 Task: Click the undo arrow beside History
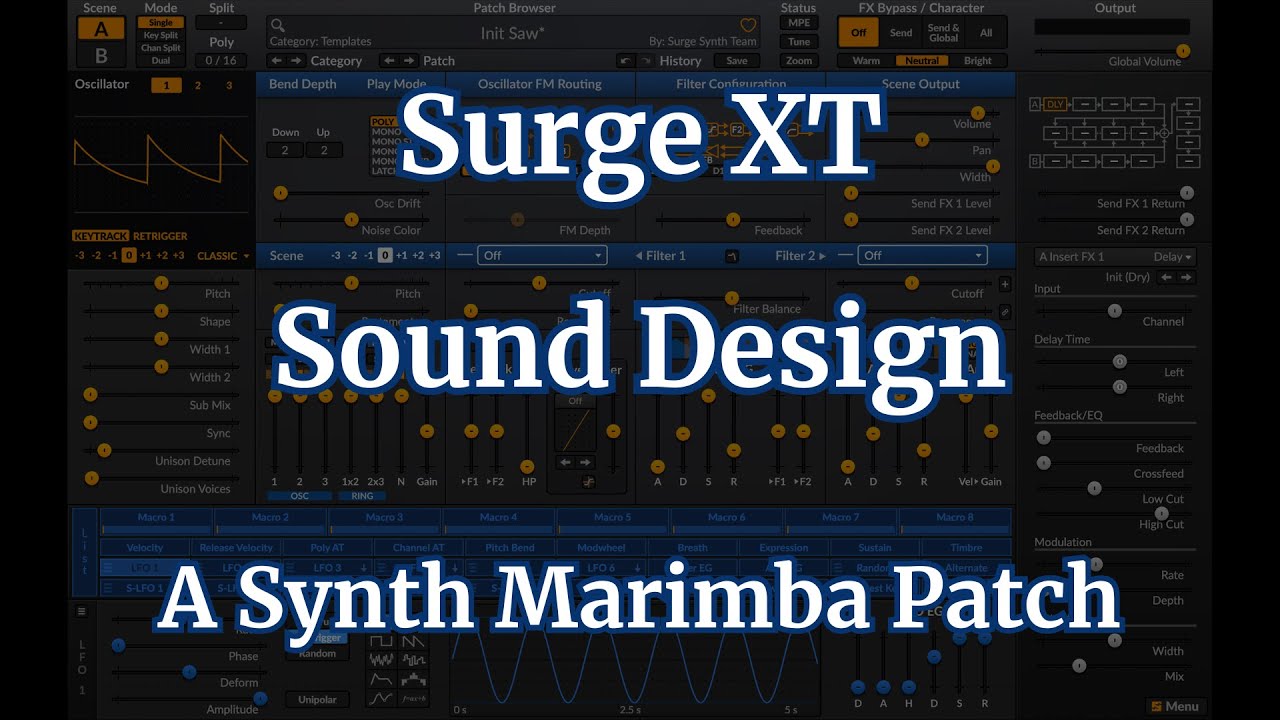[x=625, y=61]
